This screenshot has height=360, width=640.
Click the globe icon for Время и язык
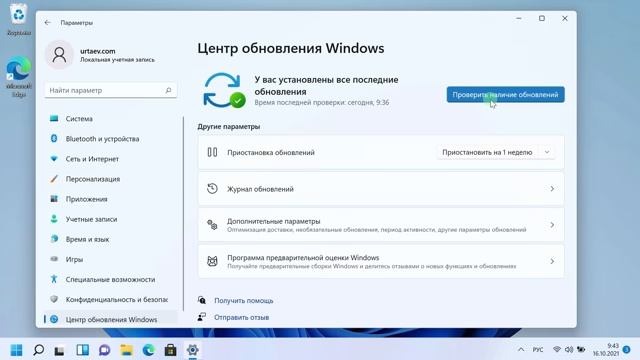point(54,239)
